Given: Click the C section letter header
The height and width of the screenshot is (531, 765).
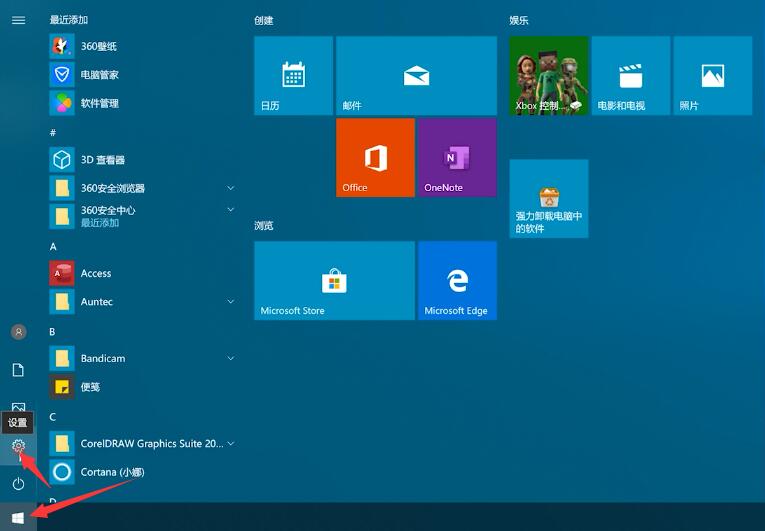Looking at the screenshot, I should pyautogui.click(x=52, y=417).
